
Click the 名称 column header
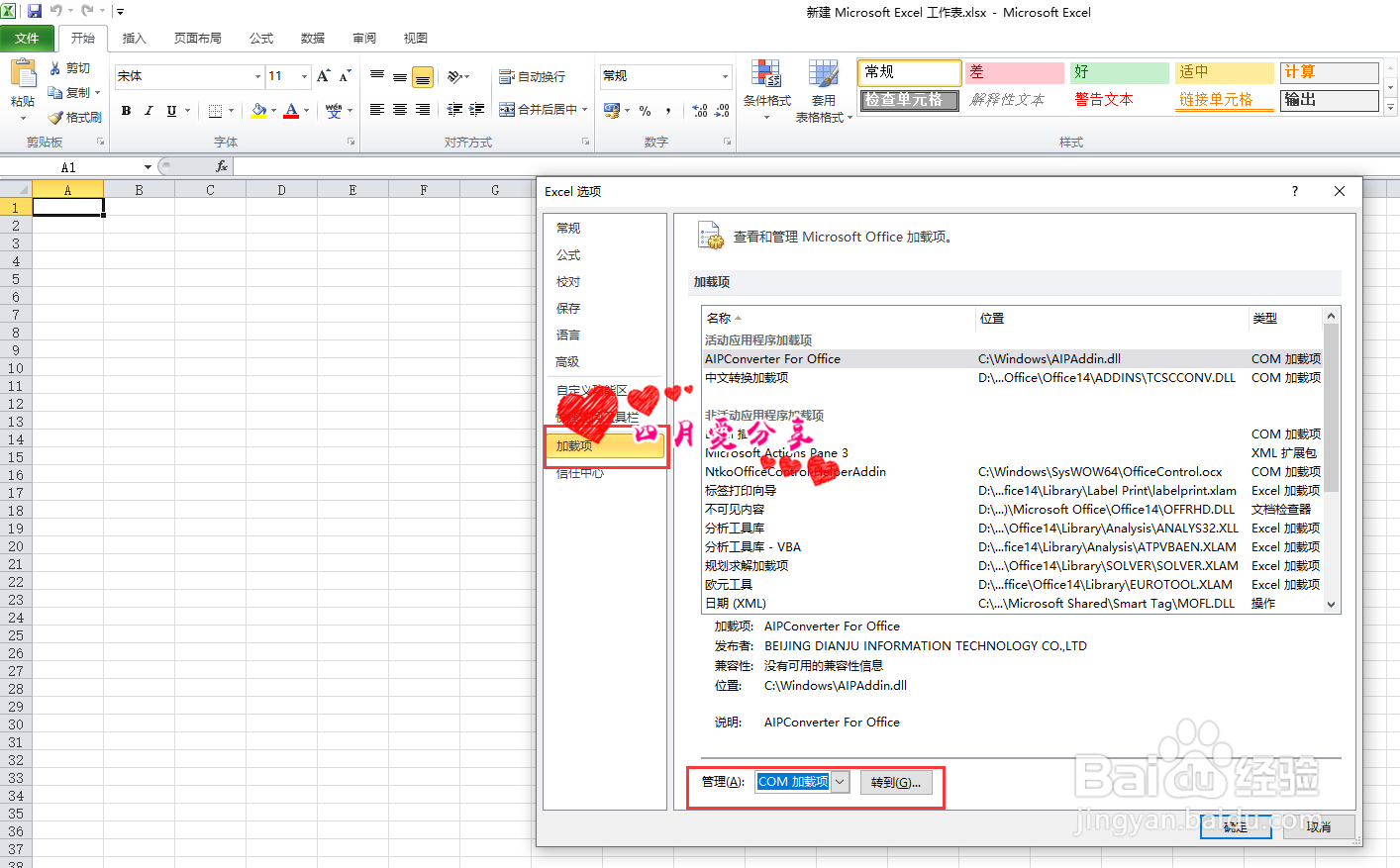(x=839, y=319)
